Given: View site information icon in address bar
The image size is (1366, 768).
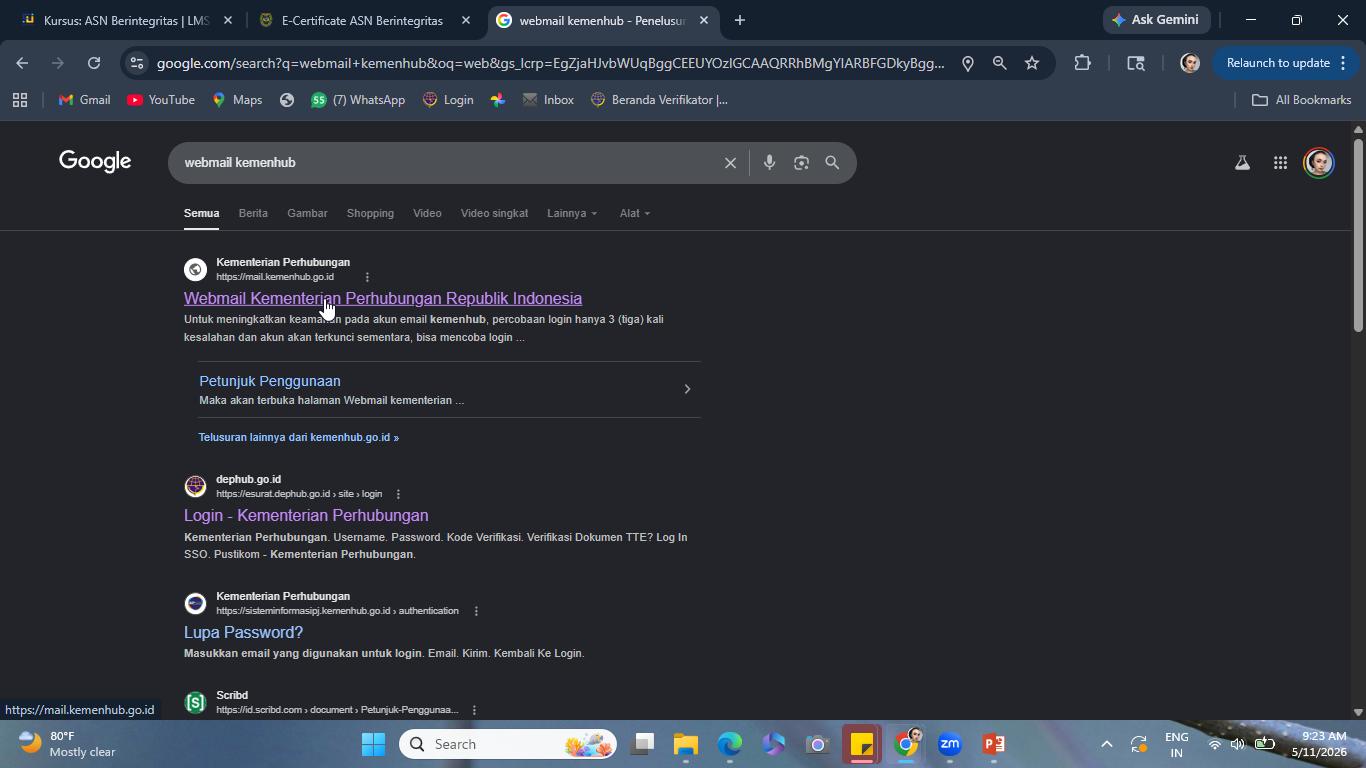Looking at the screenshot, I should 137,63.
